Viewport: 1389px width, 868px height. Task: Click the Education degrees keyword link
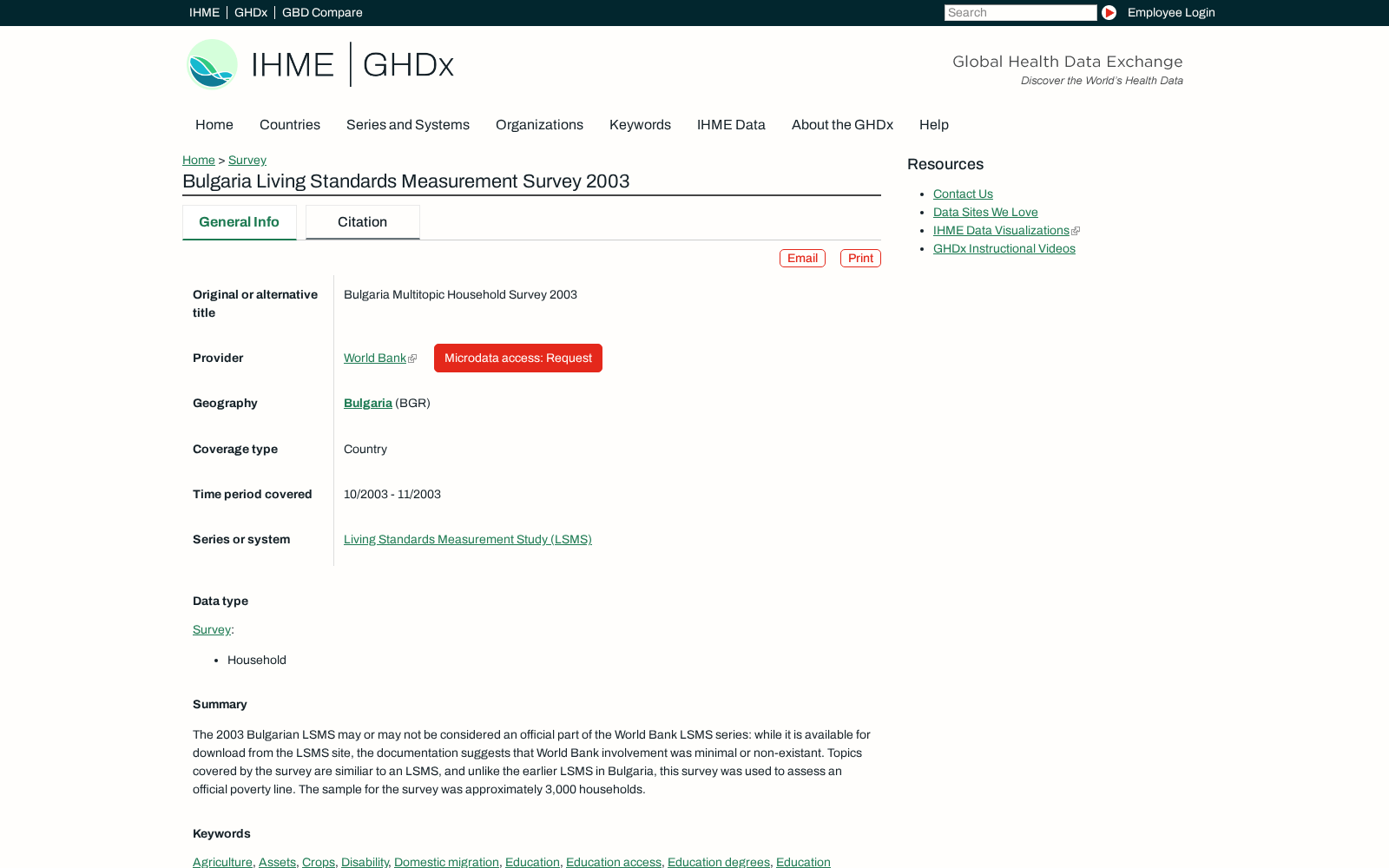(x=719, y=862)
